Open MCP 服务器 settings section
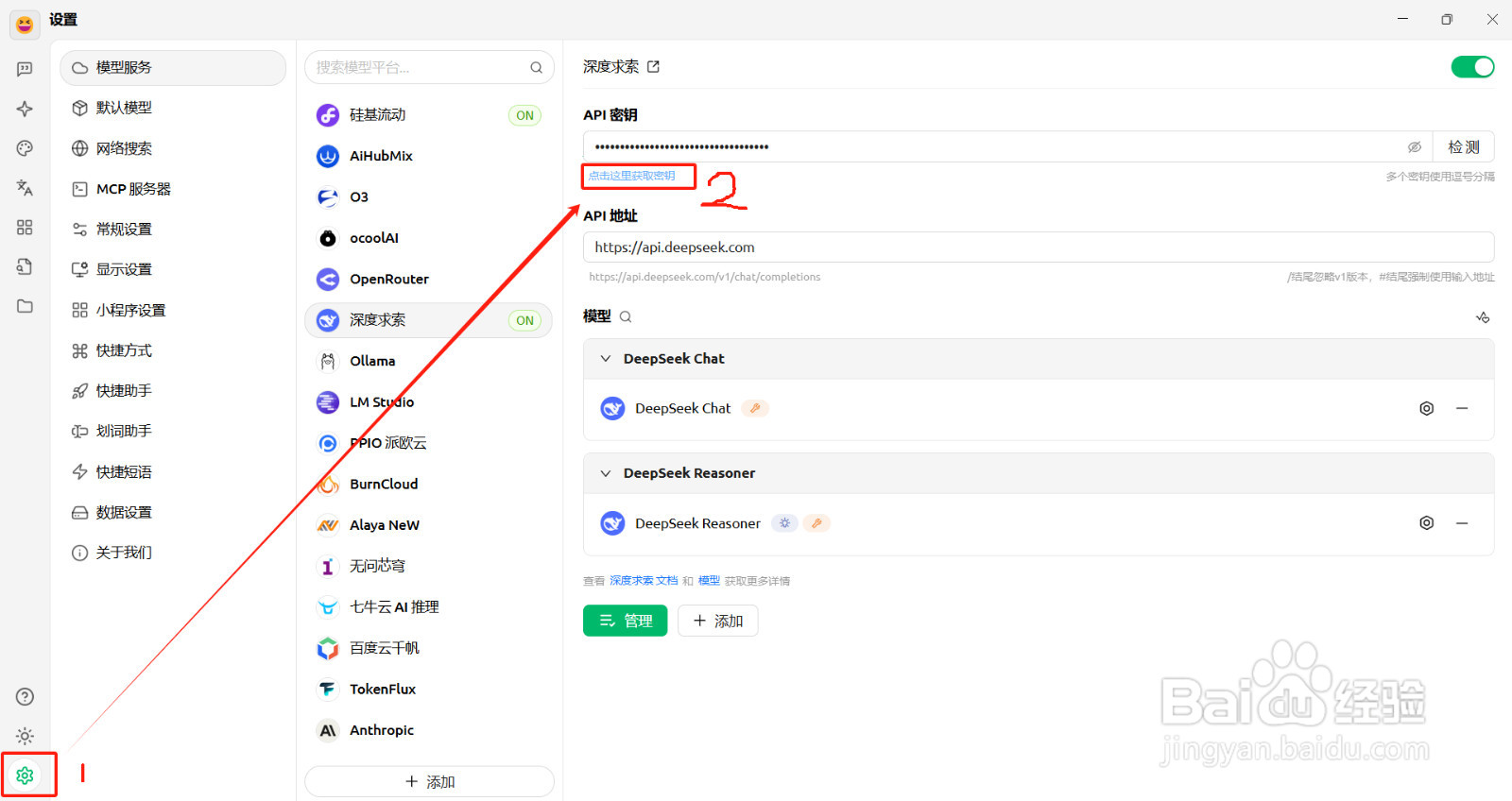Image resolution: width=1512 pixels, height=801 pixels. tap(173, 189)
